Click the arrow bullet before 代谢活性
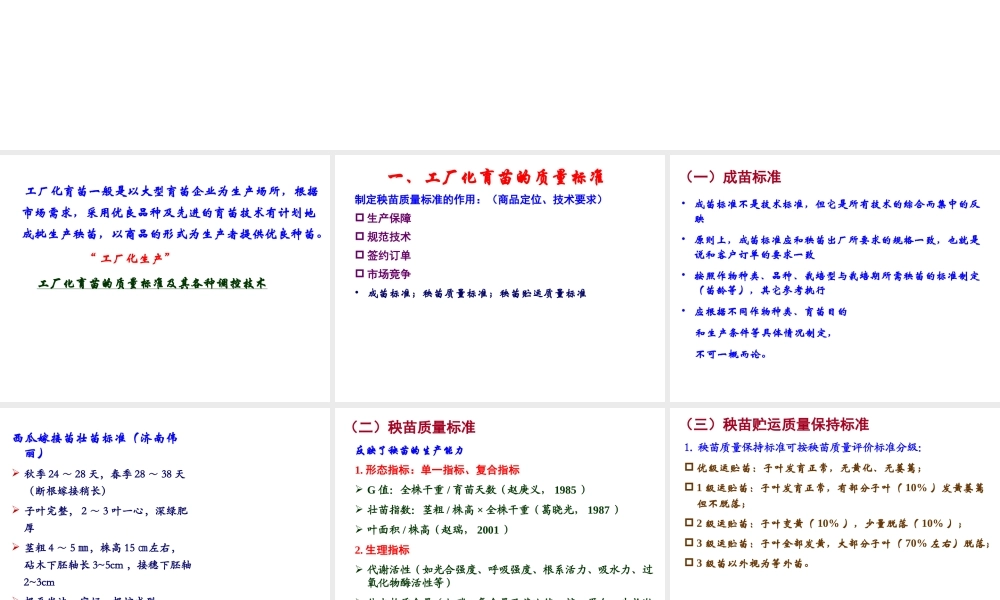The height and width of the screenshot is (600, 1000). (x=359, y=569)
